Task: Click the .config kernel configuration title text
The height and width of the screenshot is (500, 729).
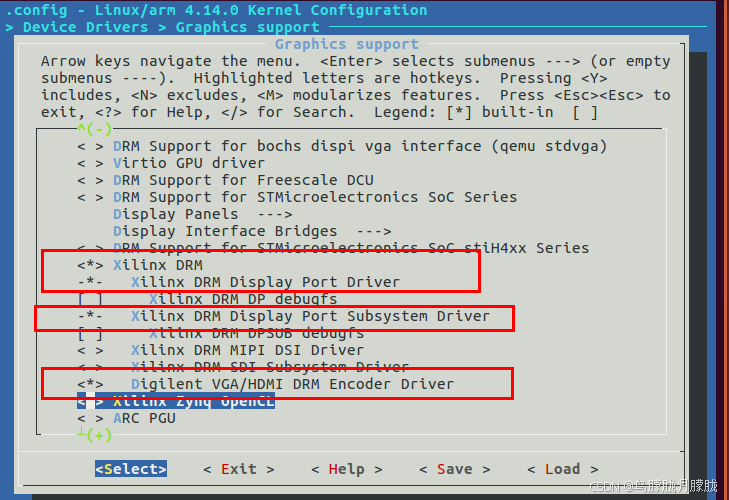Action: pos(216,10)
